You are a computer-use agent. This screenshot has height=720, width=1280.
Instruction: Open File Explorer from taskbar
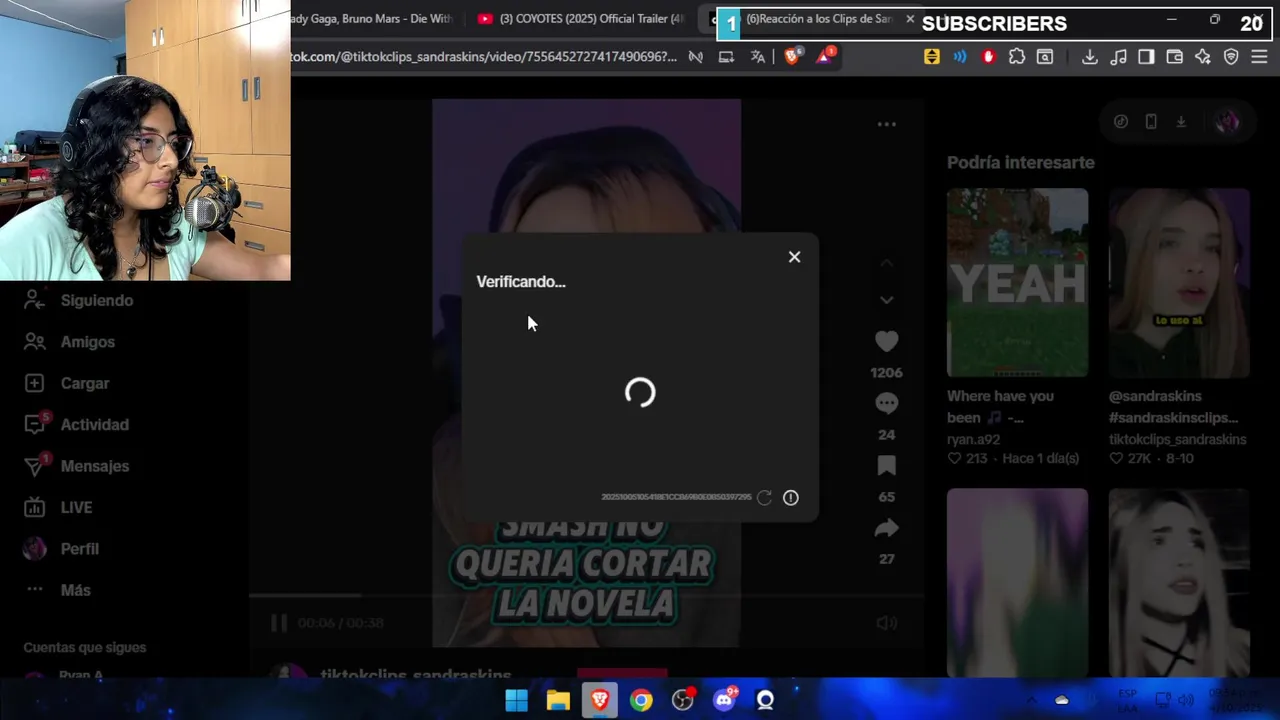[558, 700]
